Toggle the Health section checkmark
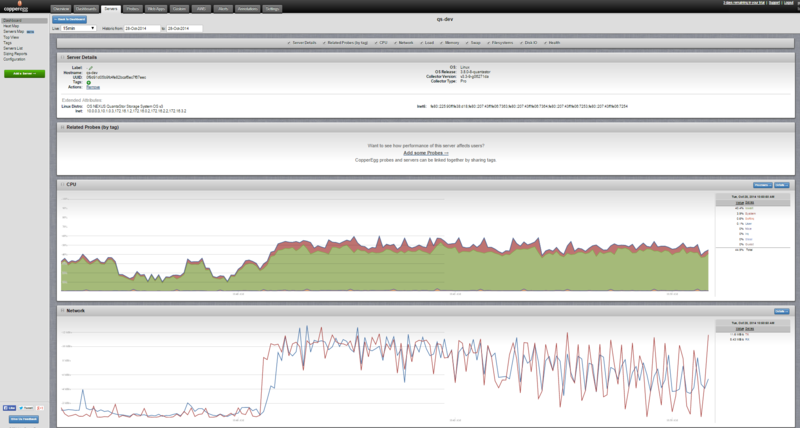Image resolution: width=800 pixels, height=428 pixels. 545,43
